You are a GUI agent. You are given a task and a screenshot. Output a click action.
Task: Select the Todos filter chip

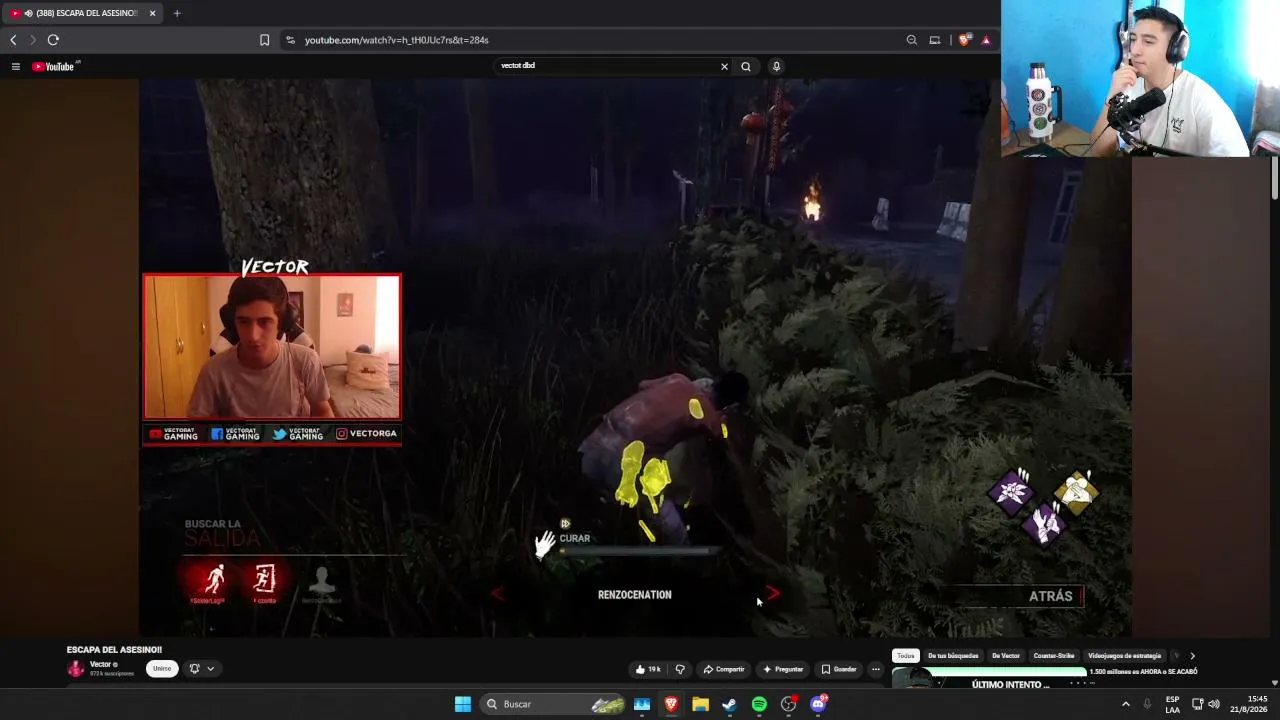(x=905, y=656)
